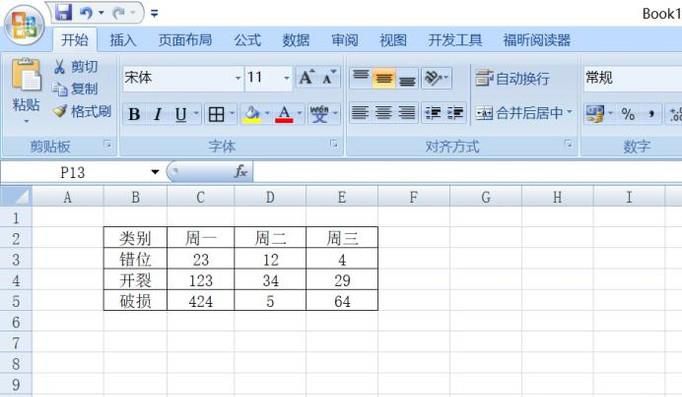Toggle italic formatting

click(x=157, y=114)
